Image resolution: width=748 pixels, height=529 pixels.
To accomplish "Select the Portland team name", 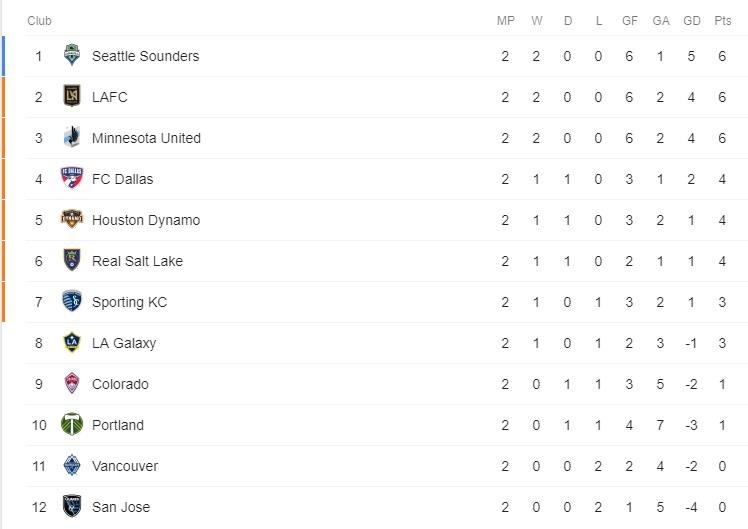I will coord(118,425).
